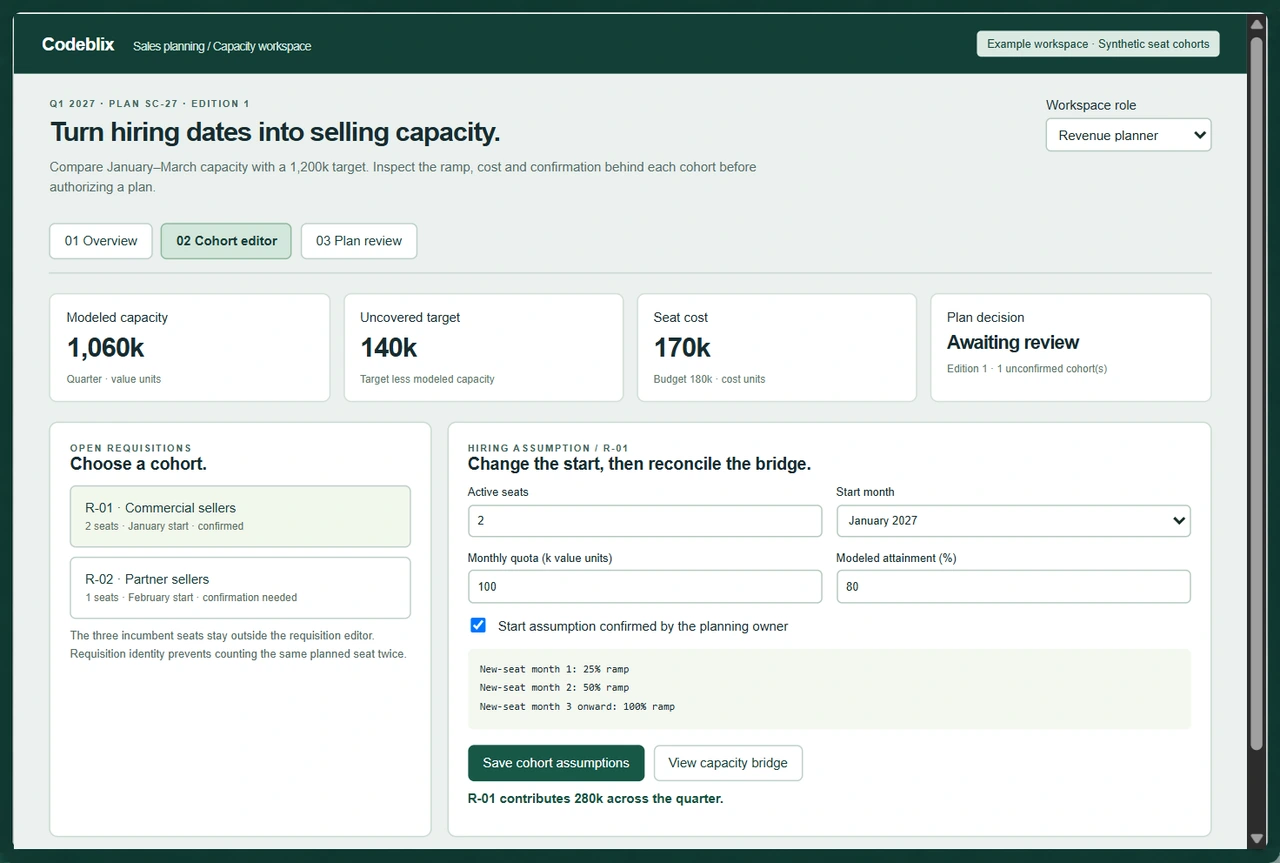
Task: Edit the Modeled attainment (%) field
Action: point(1013,587)
